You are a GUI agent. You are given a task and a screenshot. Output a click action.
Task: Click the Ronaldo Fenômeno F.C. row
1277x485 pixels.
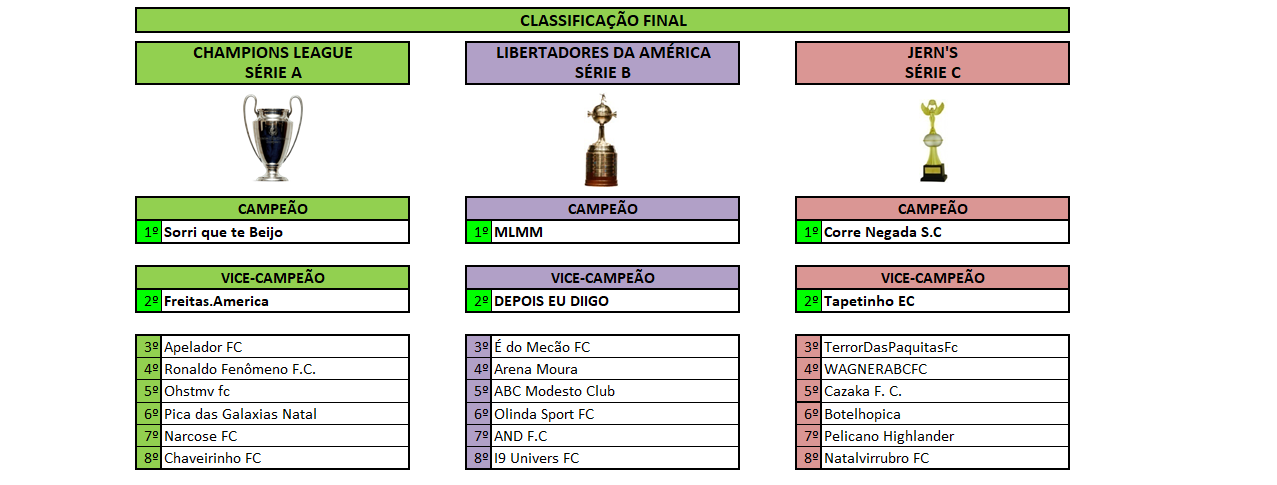(x=272, y=369)
